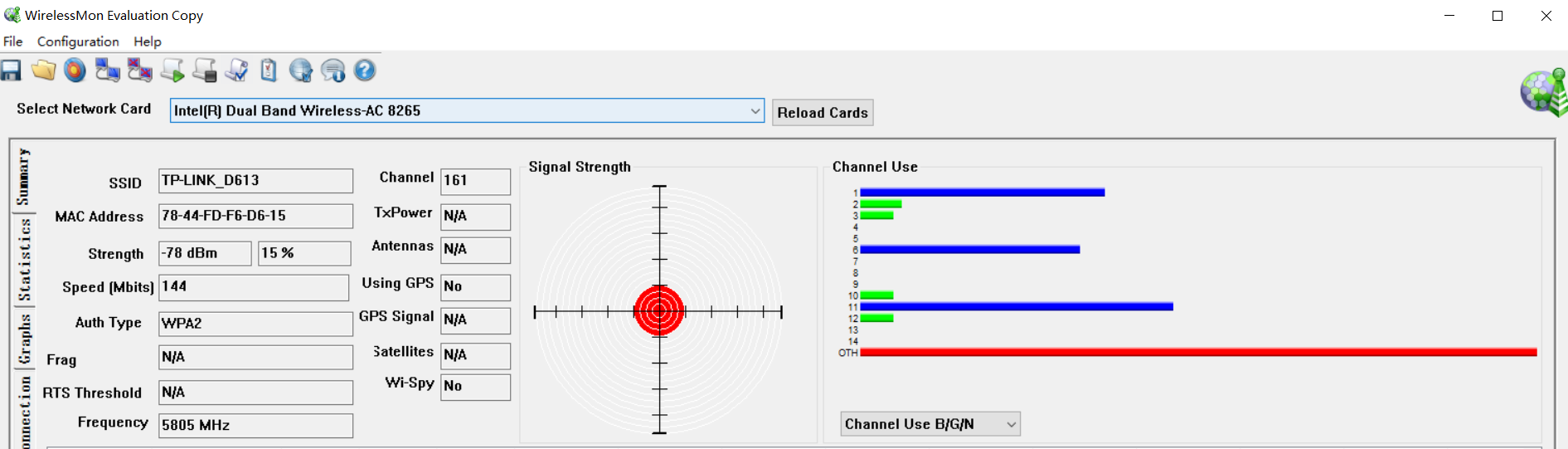Click the disconnect computers red-cross icon
The image size is (1568, 449).
139,71
